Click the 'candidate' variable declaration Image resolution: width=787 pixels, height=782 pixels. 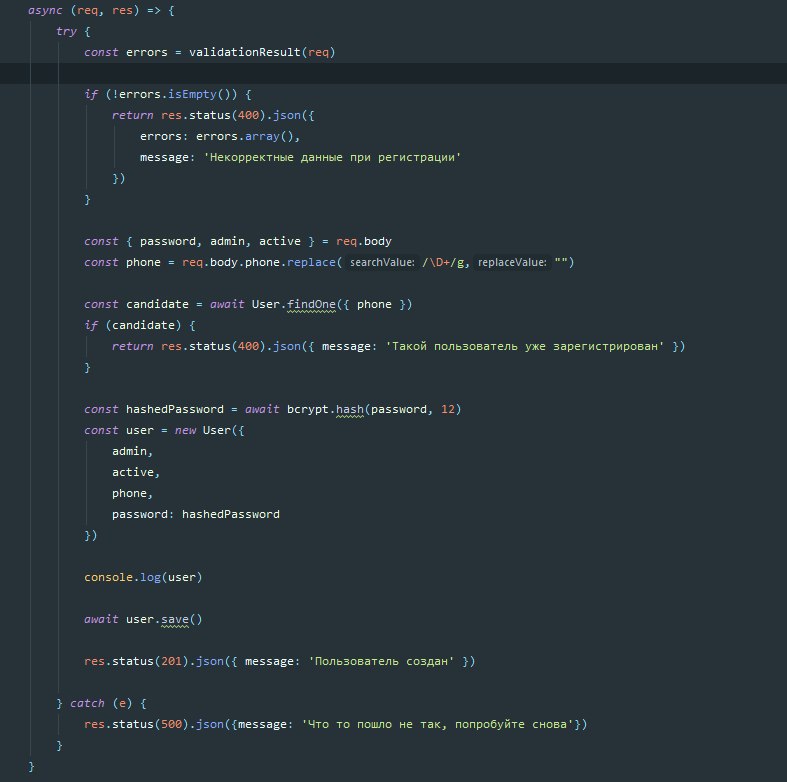coord(157,305)
